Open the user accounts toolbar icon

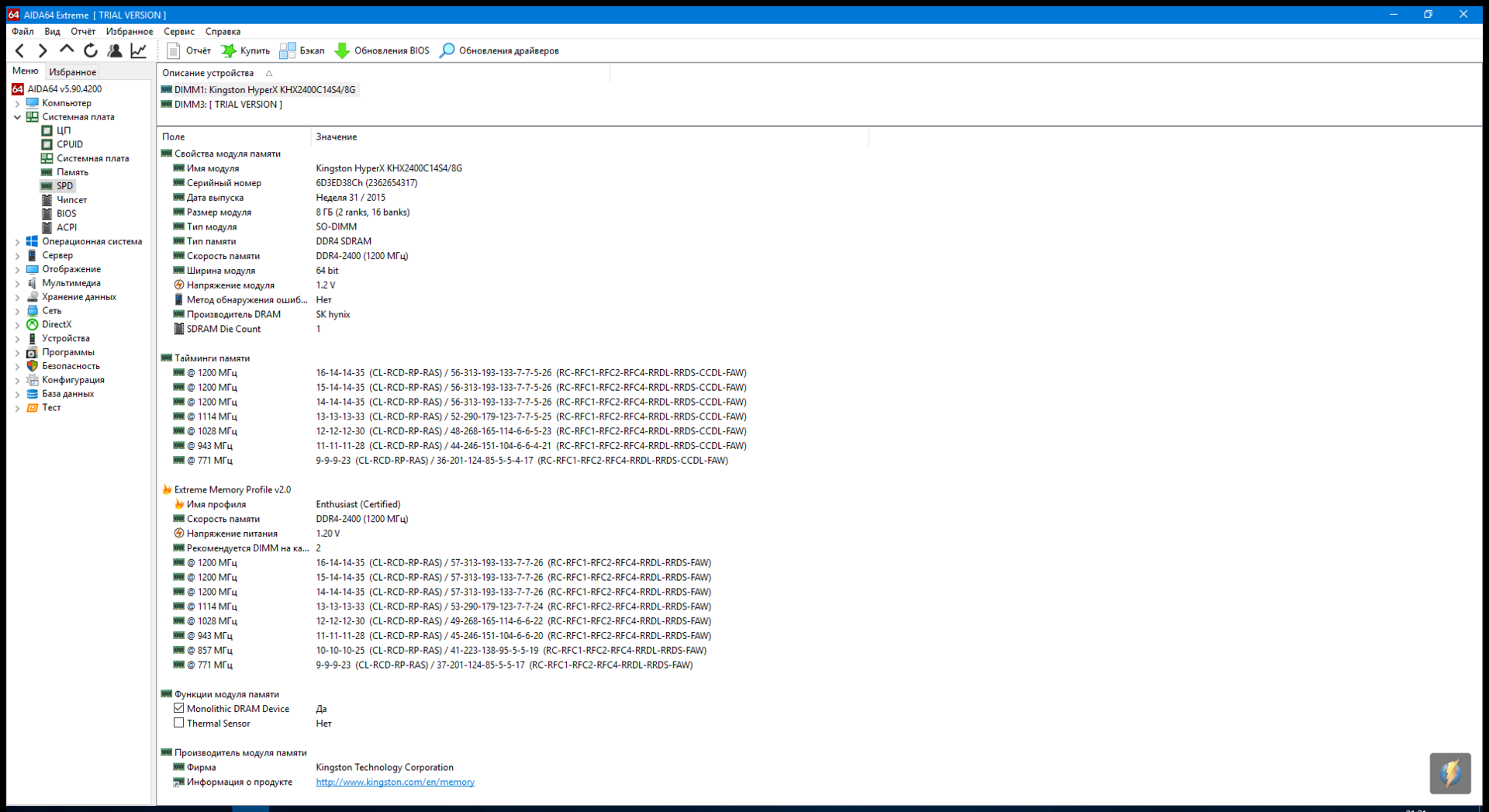click(115, 51)
